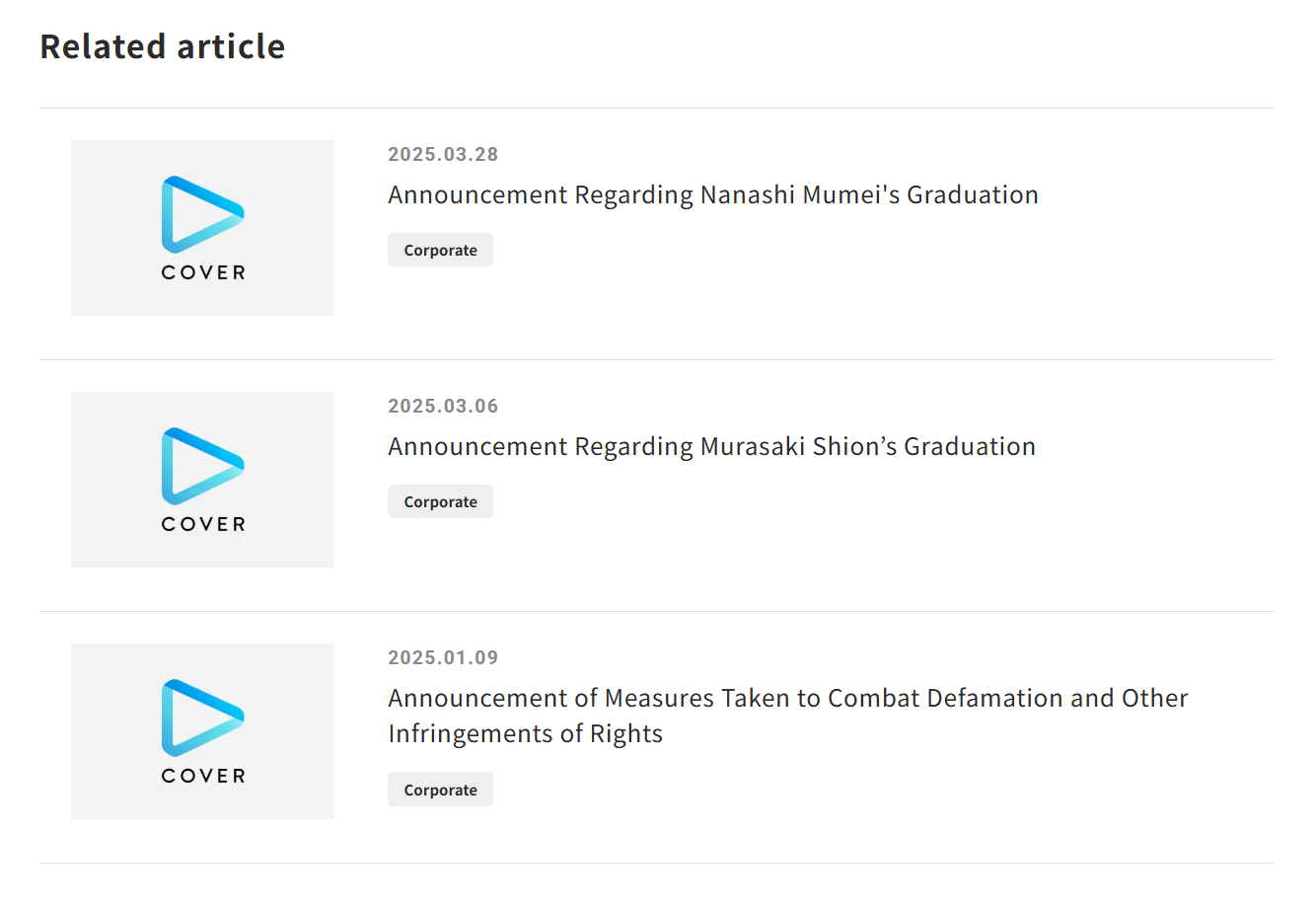Open Announcement Regarding Murasaki Shion's Graduation
Screen dimensions: 1316x909
pos(711,447)
